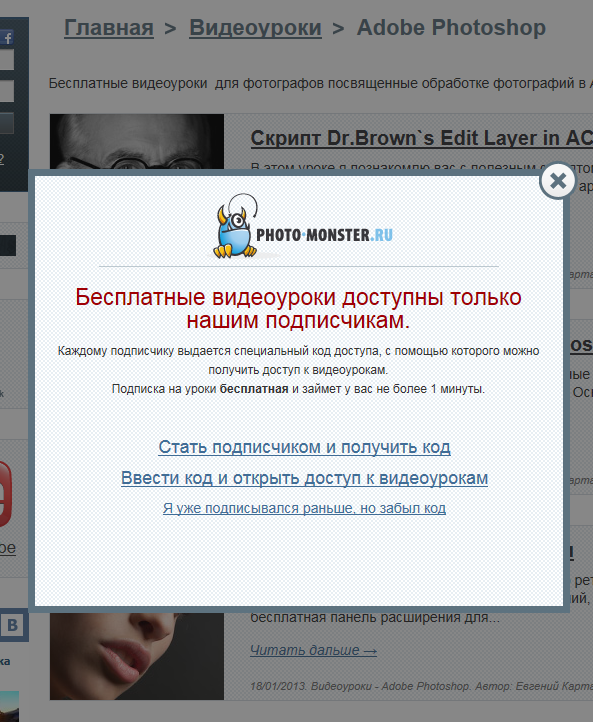
Task: Open 'Видеоуроки' breadcrumb link
Action: click(255, 28)
